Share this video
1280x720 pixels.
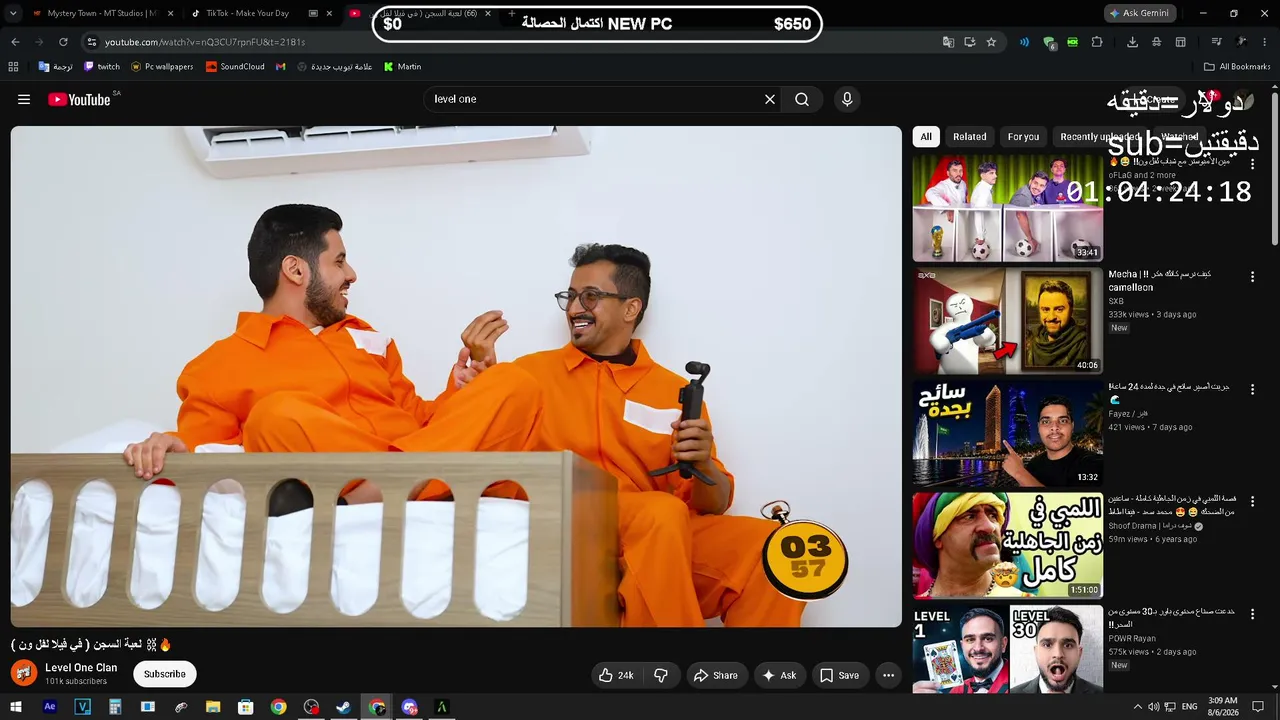coord(716,675)
